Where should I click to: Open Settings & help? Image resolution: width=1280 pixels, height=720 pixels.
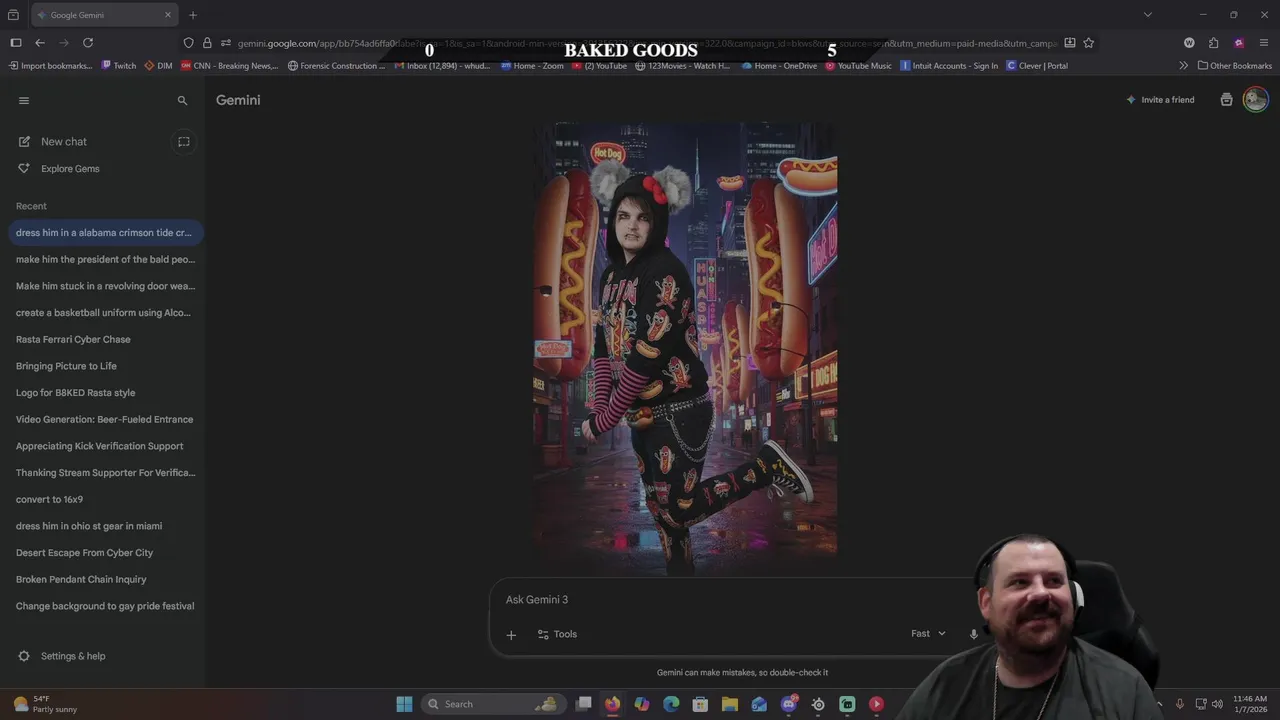(62, 657)
